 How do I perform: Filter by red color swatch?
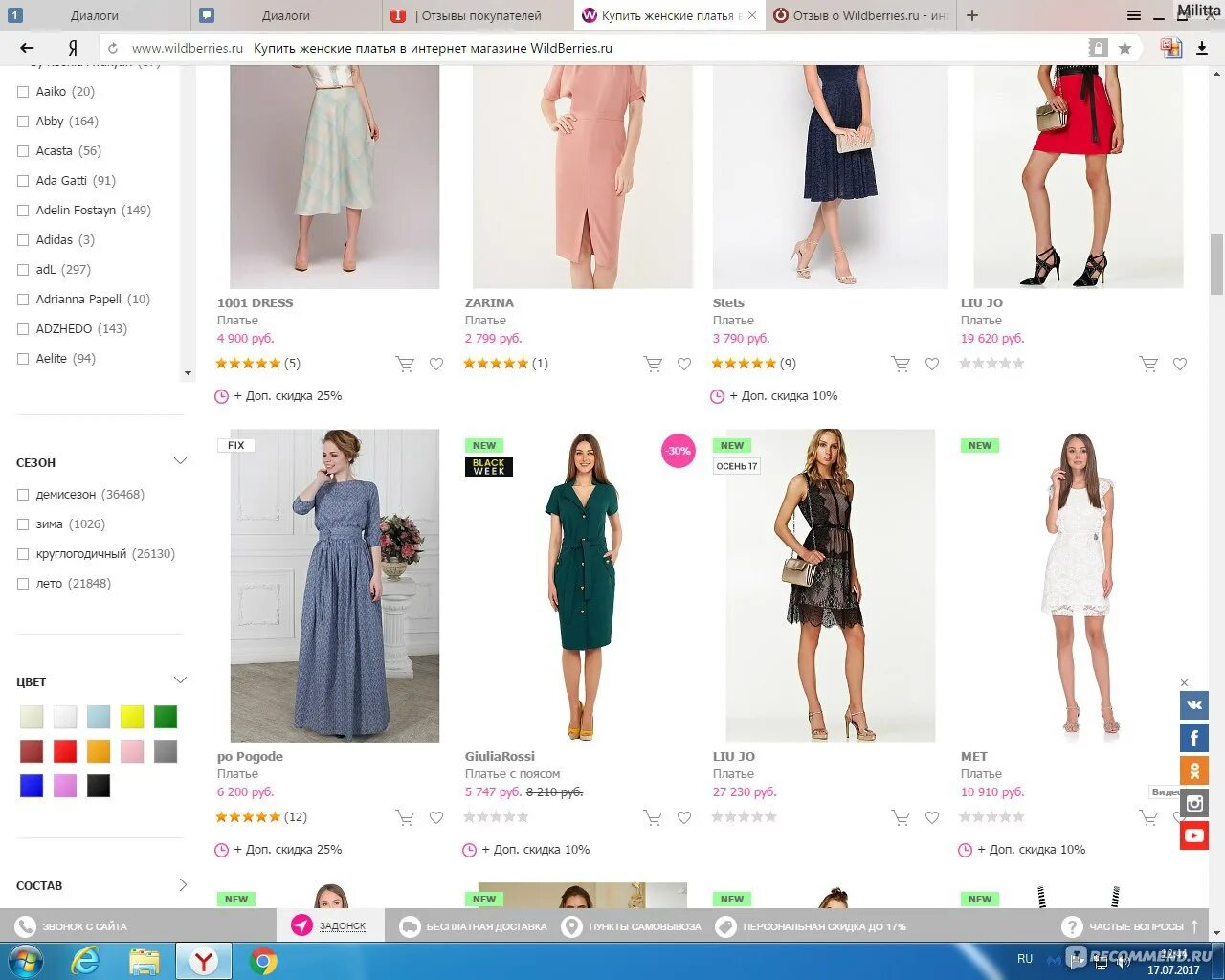65,751
